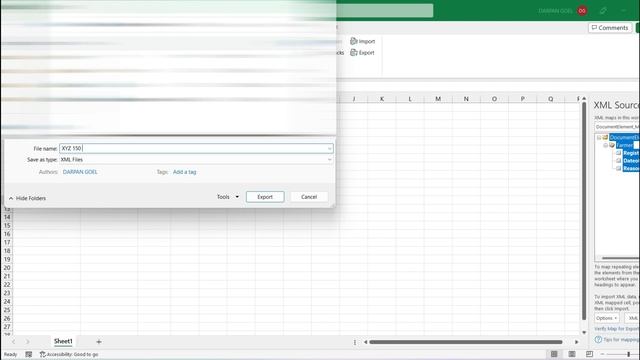Click Add a tag in the dialog
This screenshot has height=360, width=640.
(184, 172)
